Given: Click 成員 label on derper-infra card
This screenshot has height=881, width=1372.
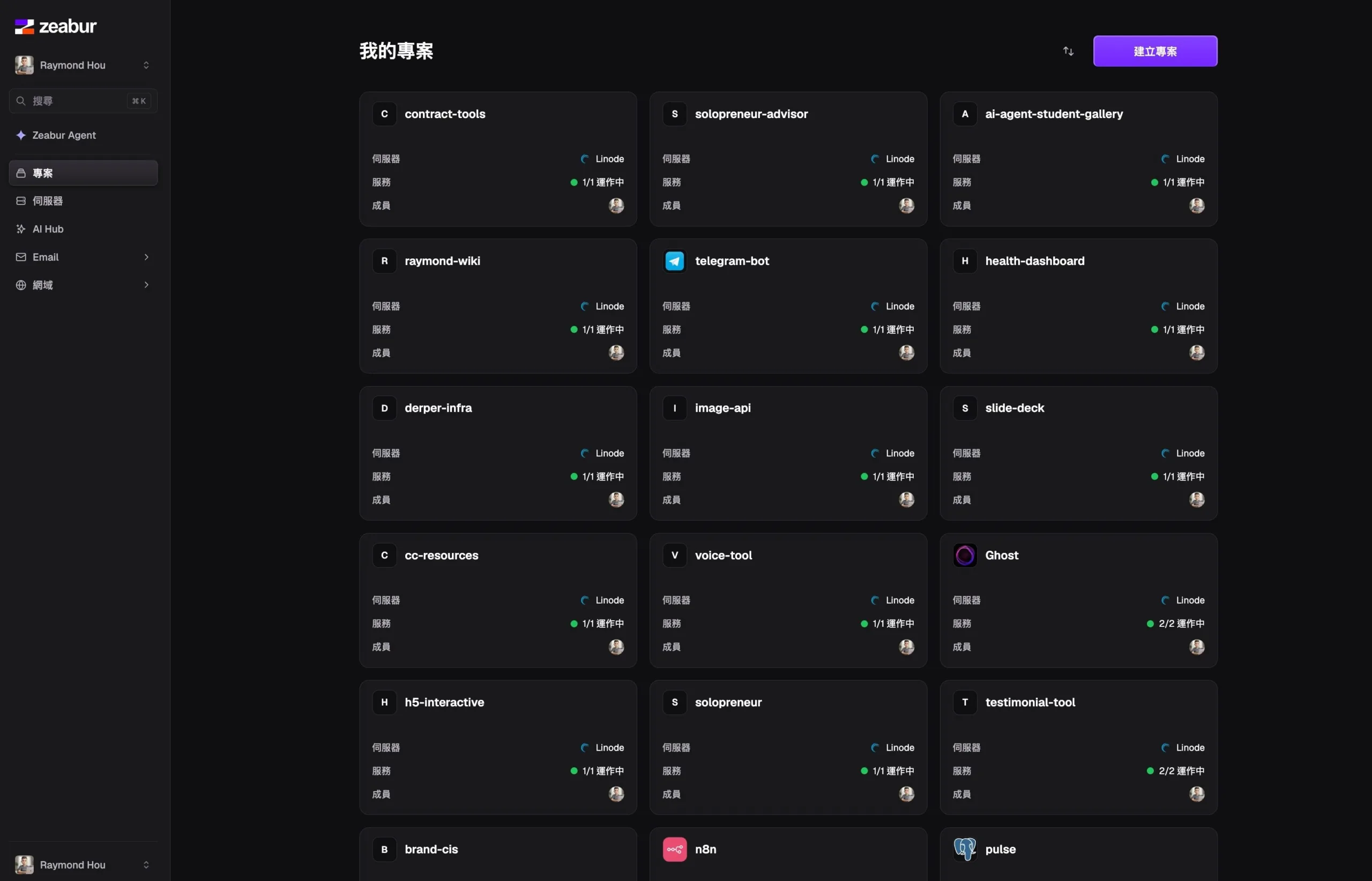Looking at the screenshot, I should pyautogui.click(x=381, y=499).
